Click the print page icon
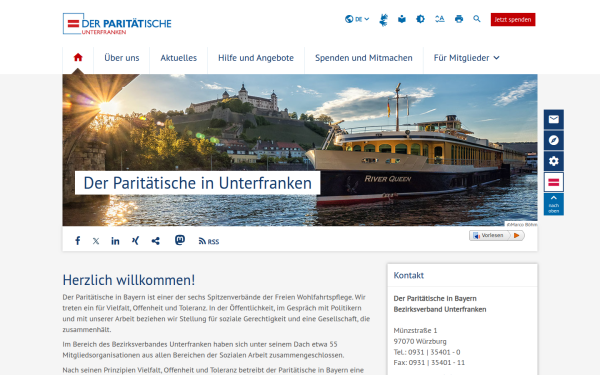The height and width of the screenshot is (375, 600). (459, 19)
